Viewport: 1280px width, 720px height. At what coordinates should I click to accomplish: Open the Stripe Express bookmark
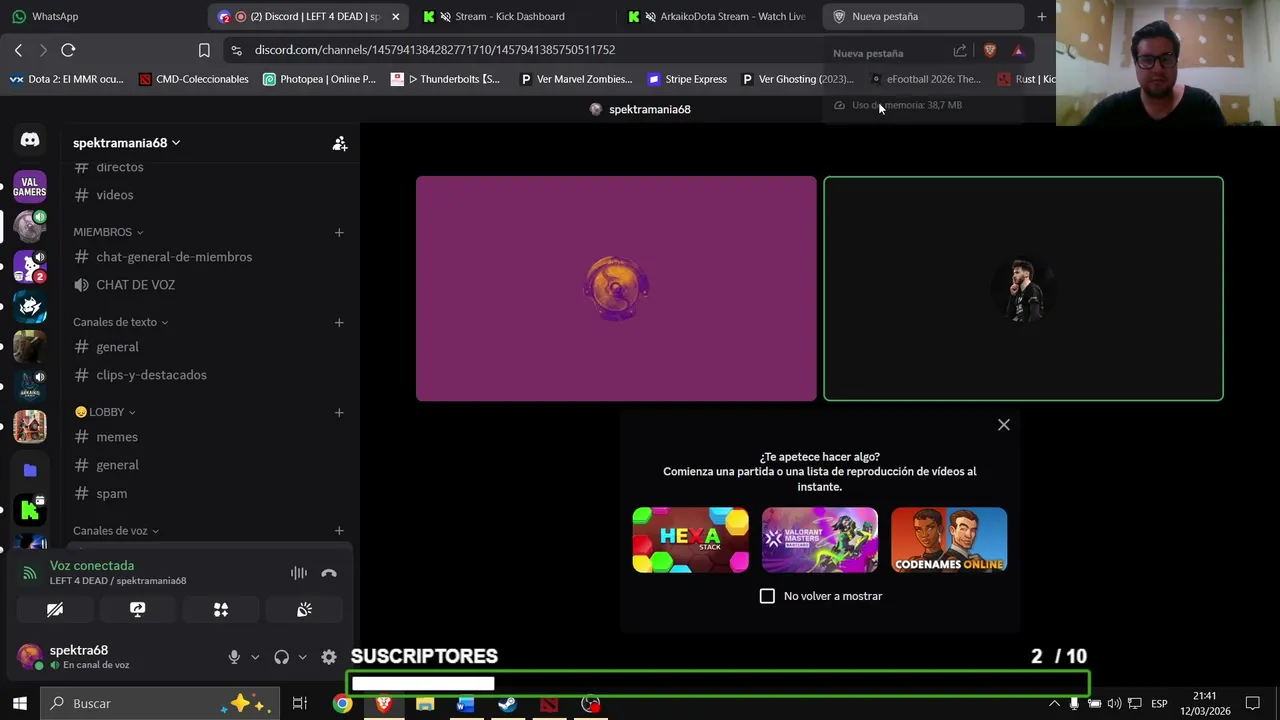tap(687, 79)
